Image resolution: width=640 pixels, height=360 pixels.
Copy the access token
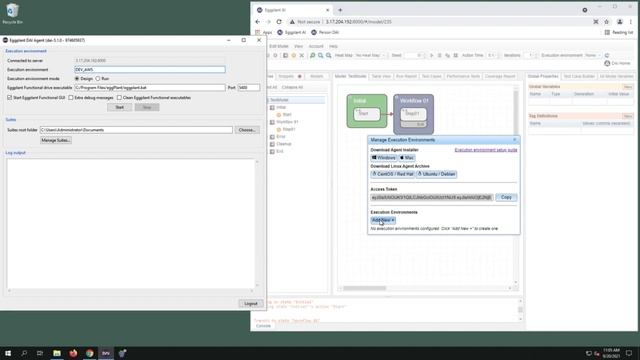coord(506,197)
